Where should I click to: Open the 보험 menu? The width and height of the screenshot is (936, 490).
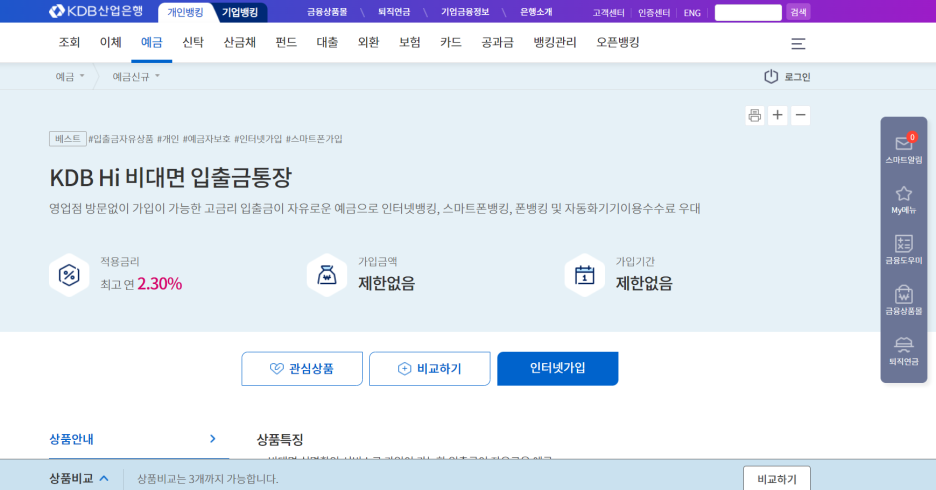pos(410,42)
